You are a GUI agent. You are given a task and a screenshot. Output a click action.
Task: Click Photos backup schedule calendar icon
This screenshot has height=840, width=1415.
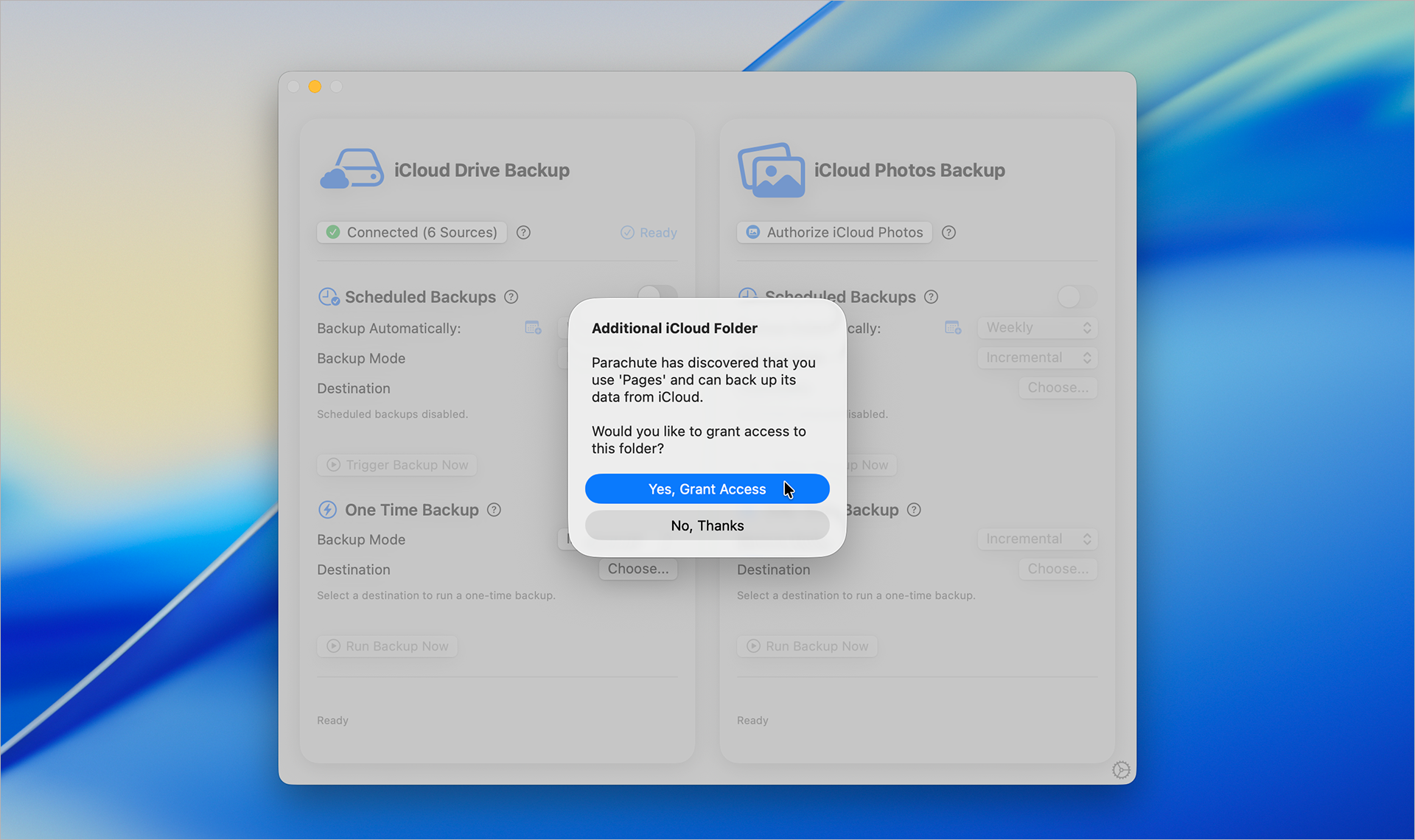click(x=953, y=328)
